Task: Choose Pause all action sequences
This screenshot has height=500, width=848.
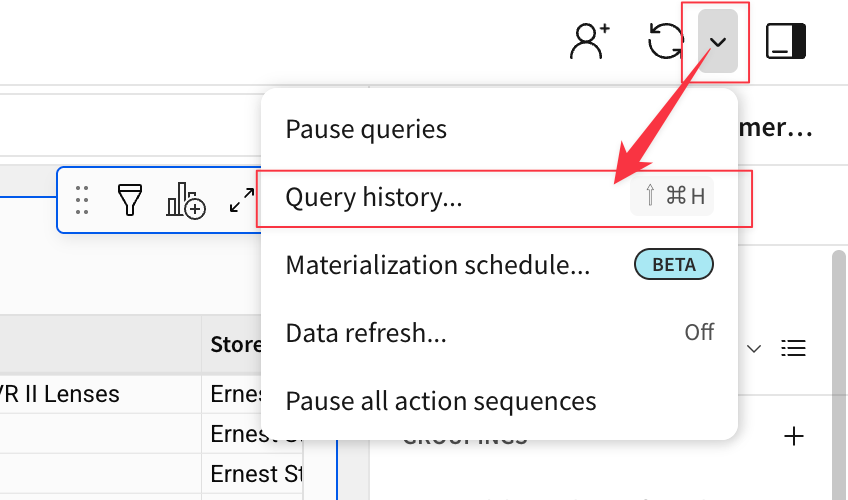Action: click(x=441, y=401)
